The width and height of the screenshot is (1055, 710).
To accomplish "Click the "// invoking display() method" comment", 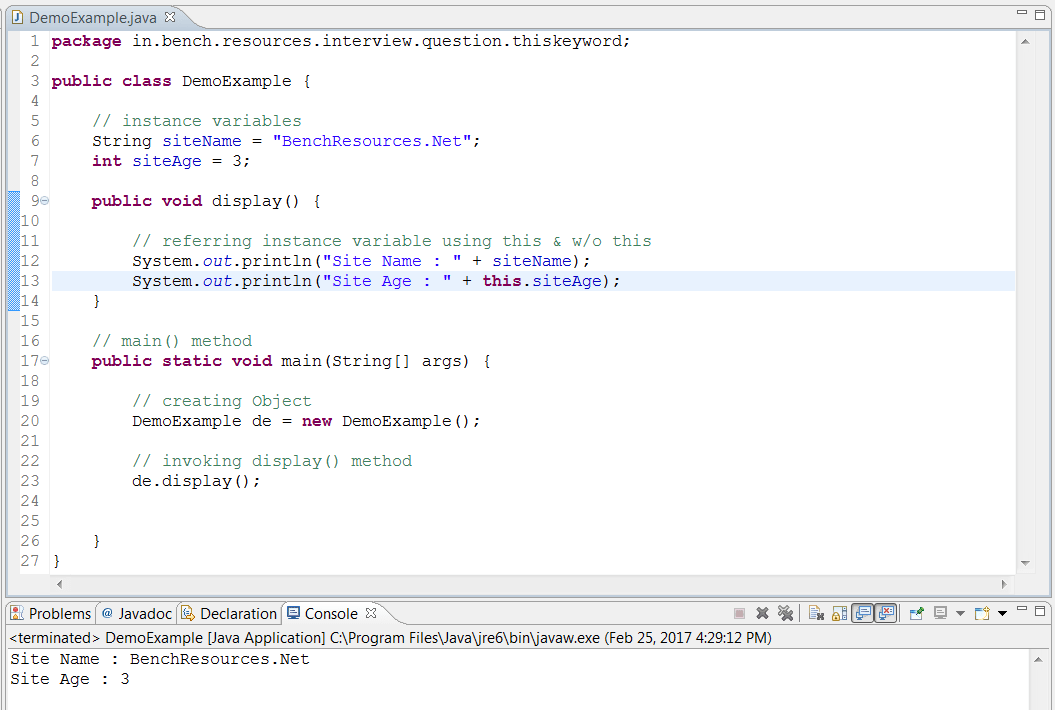I will [x=272, y=461].
